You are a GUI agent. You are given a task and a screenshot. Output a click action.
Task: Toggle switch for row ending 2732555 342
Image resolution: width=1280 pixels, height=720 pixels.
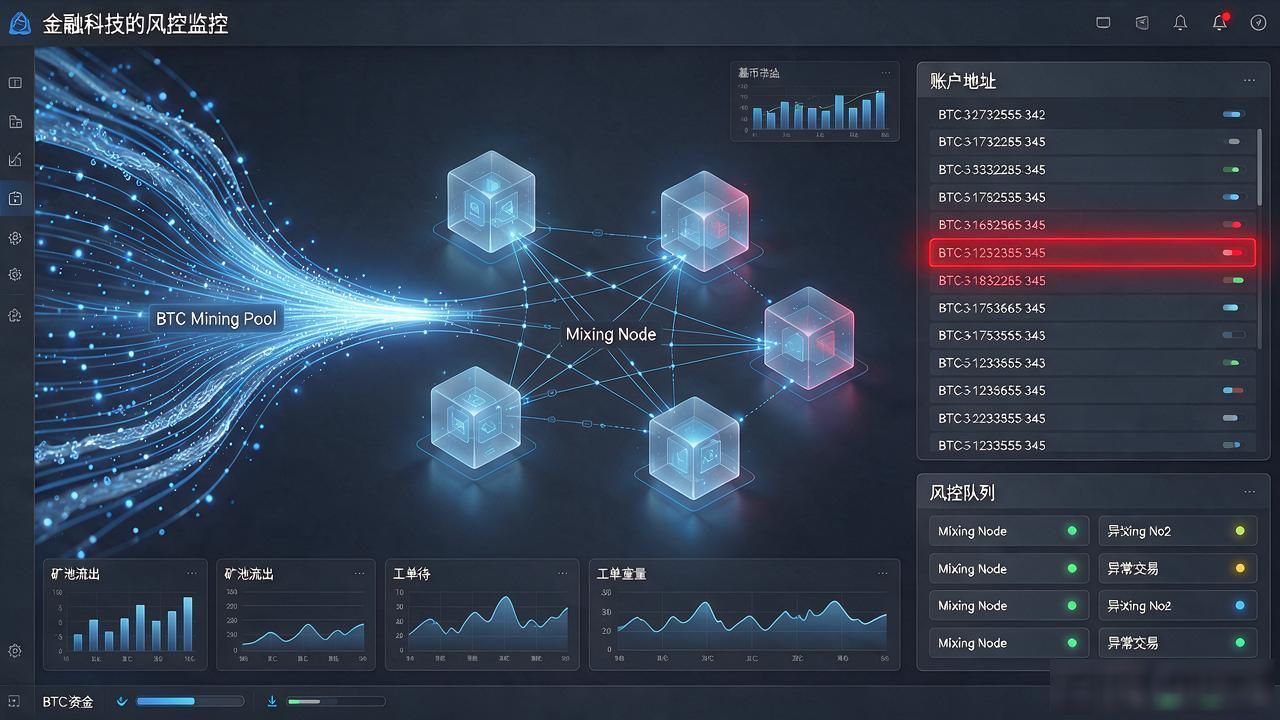tap(1233, 115)
